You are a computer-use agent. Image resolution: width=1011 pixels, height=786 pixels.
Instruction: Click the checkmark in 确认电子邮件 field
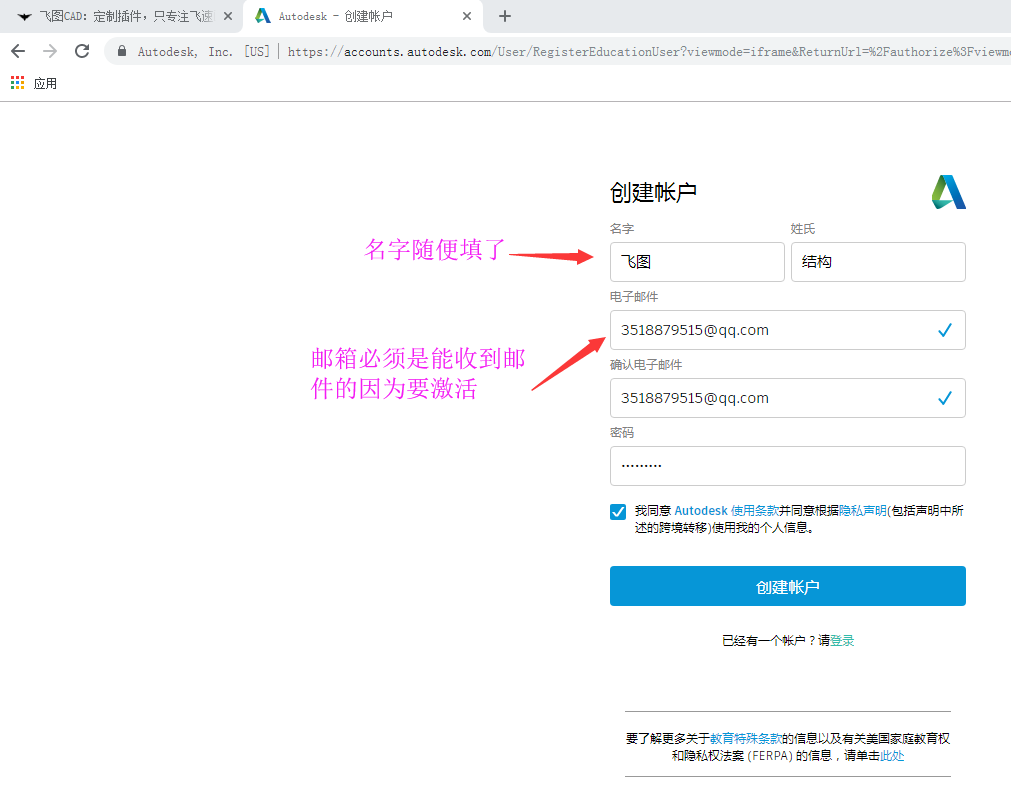(x=945, y=398)
